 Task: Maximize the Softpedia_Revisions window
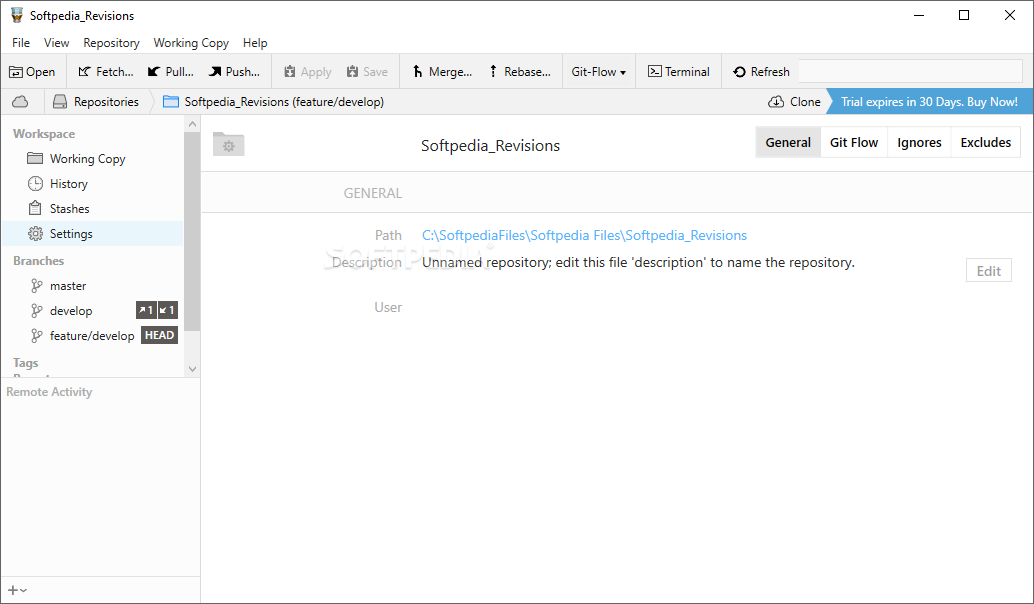pos(963,15)
